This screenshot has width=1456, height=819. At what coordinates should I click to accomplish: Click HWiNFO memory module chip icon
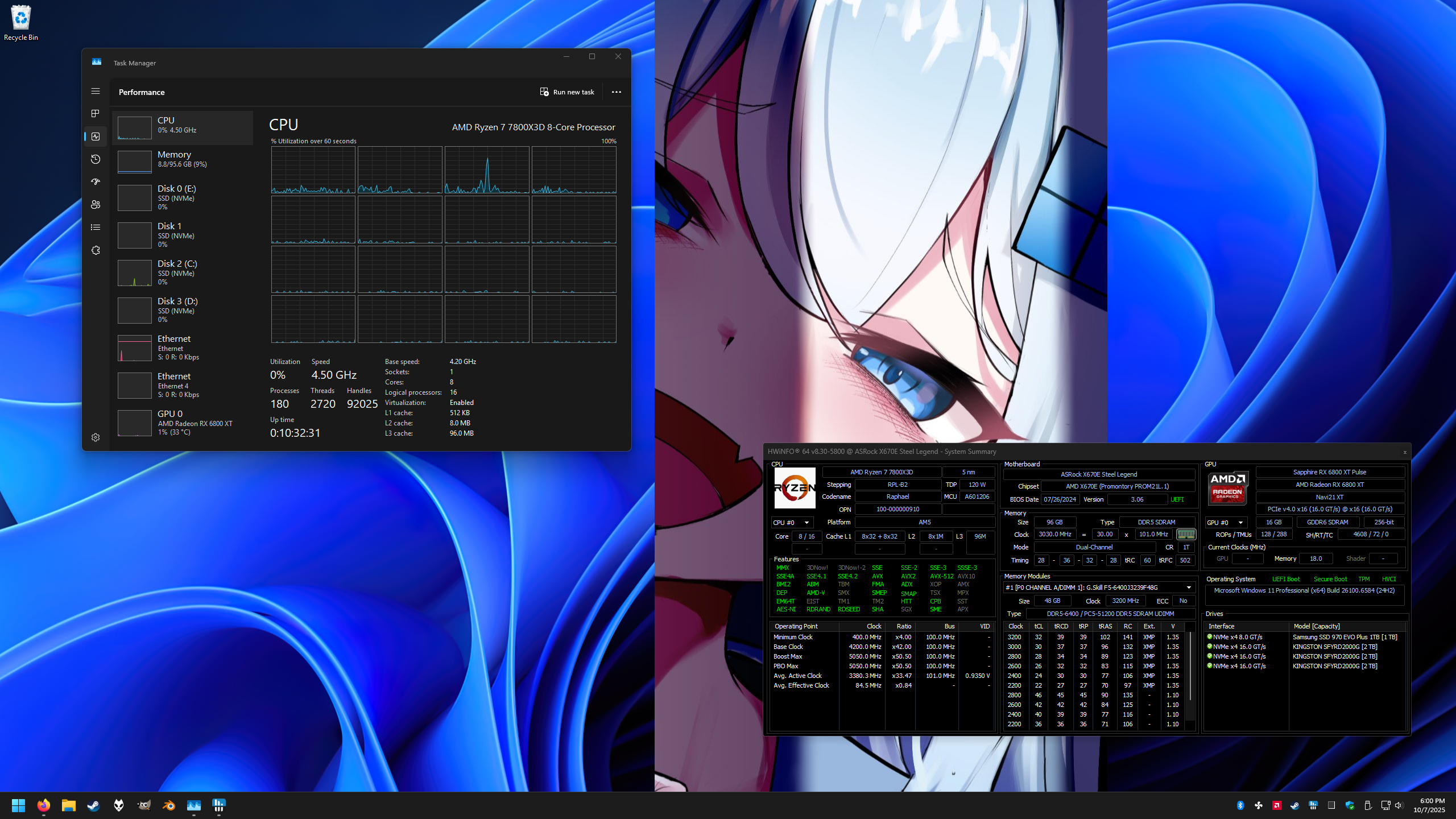[1186, 535]
